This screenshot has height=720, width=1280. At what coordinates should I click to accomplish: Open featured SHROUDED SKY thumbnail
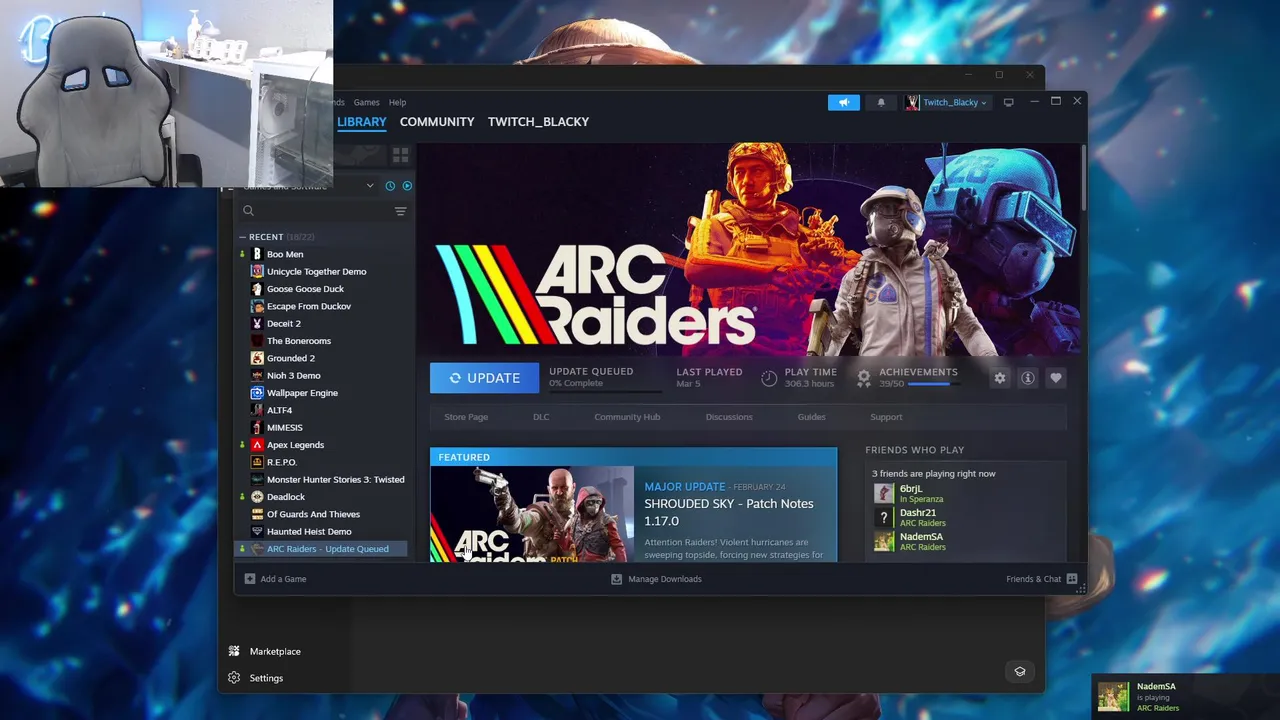point(532,514)
